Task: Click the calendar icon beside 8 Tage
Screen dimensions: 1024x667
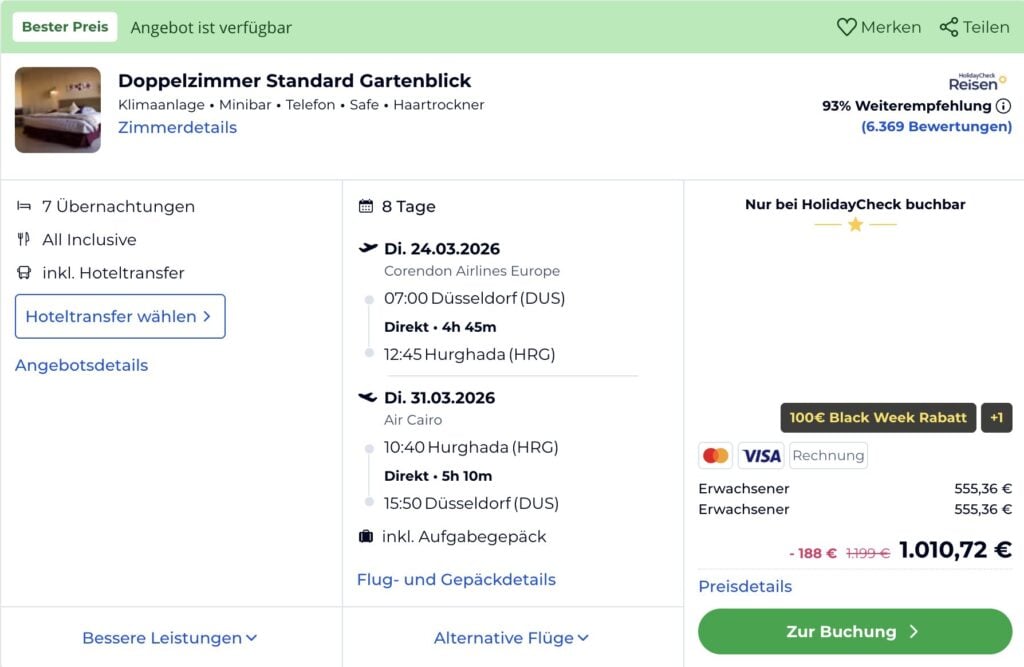Action: (365, 207)
